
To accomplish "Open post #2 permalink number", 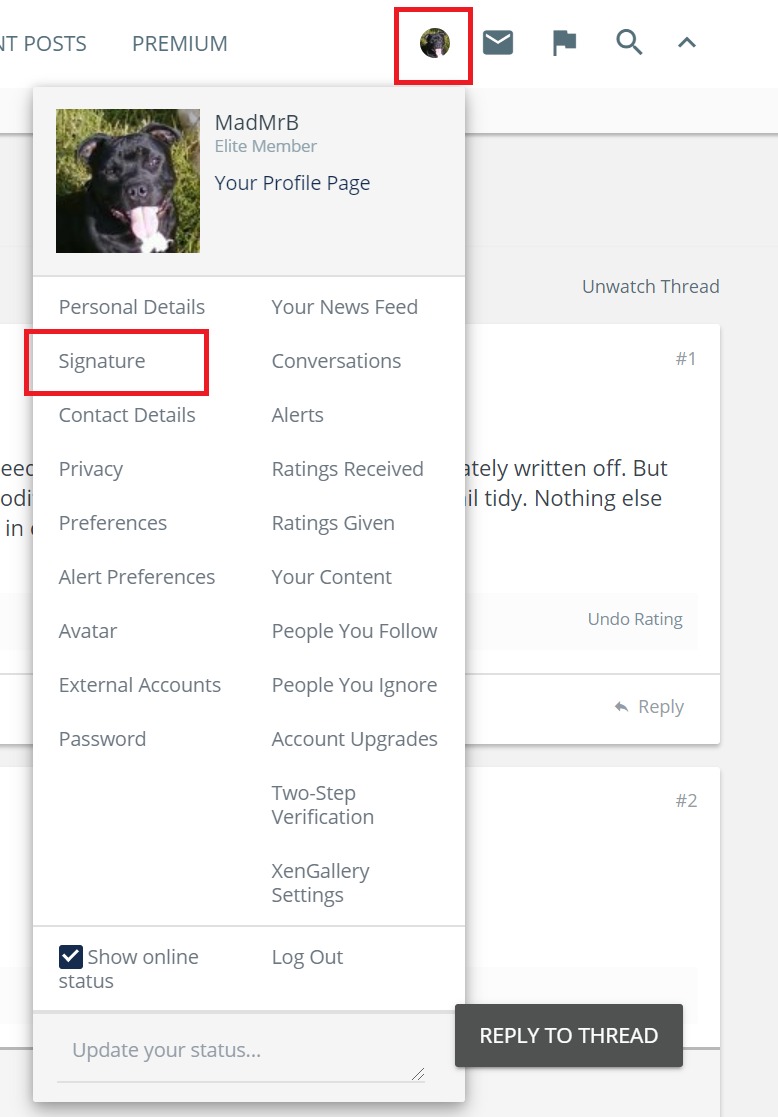I will point(686,801).
